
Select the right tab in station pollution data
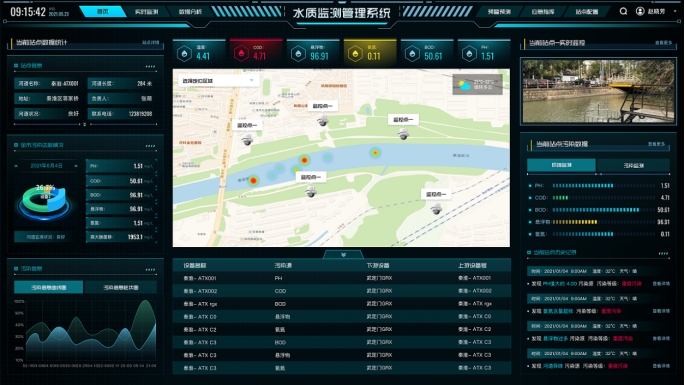tap(633, 165)
